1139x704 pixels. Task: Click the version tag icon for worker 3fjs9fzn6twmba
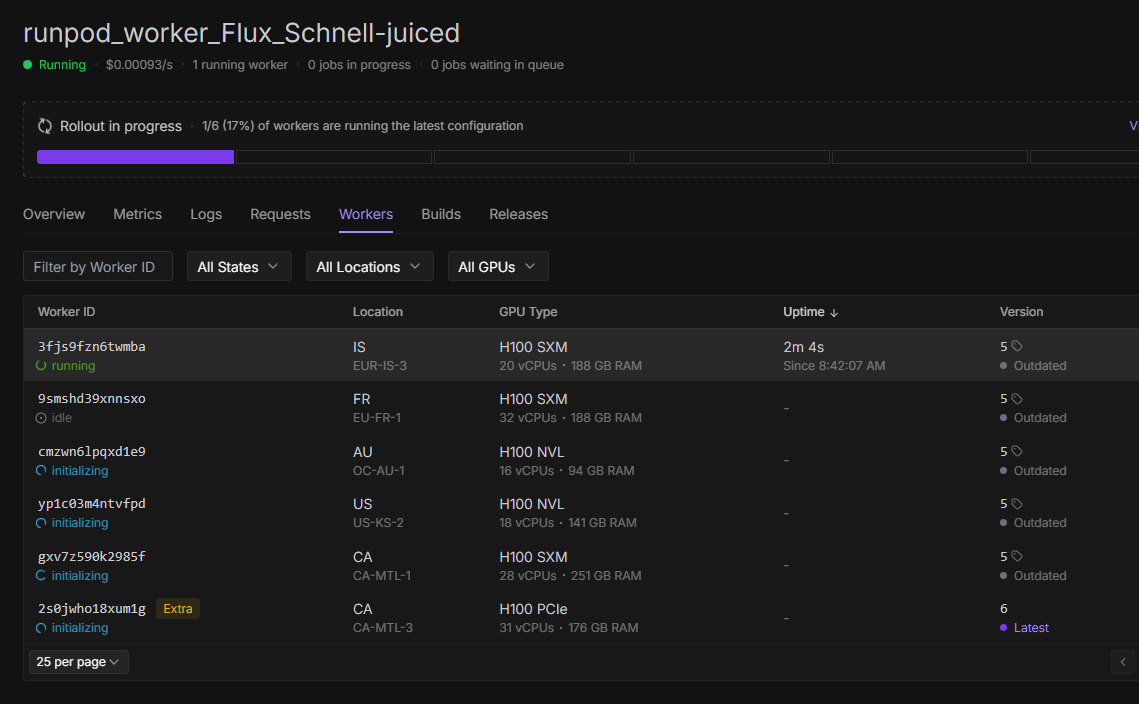(1017, 346)
